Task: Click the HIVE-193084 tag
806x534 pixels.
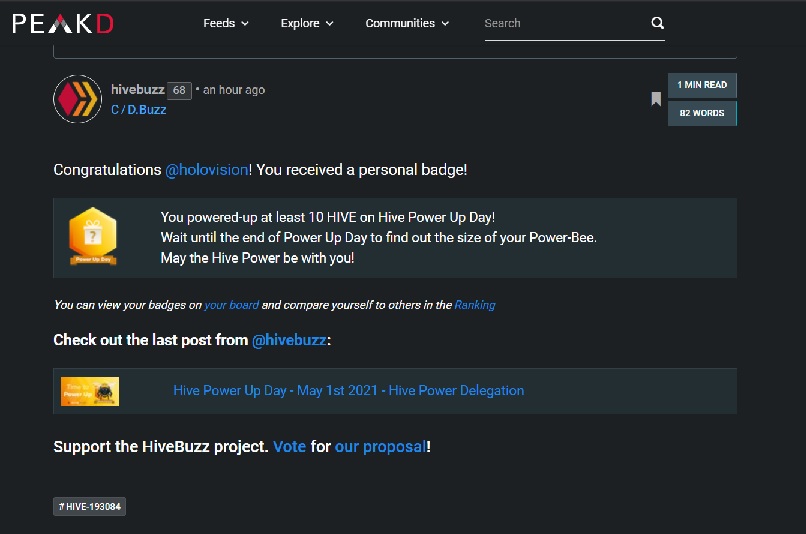Action: point(89,506)
